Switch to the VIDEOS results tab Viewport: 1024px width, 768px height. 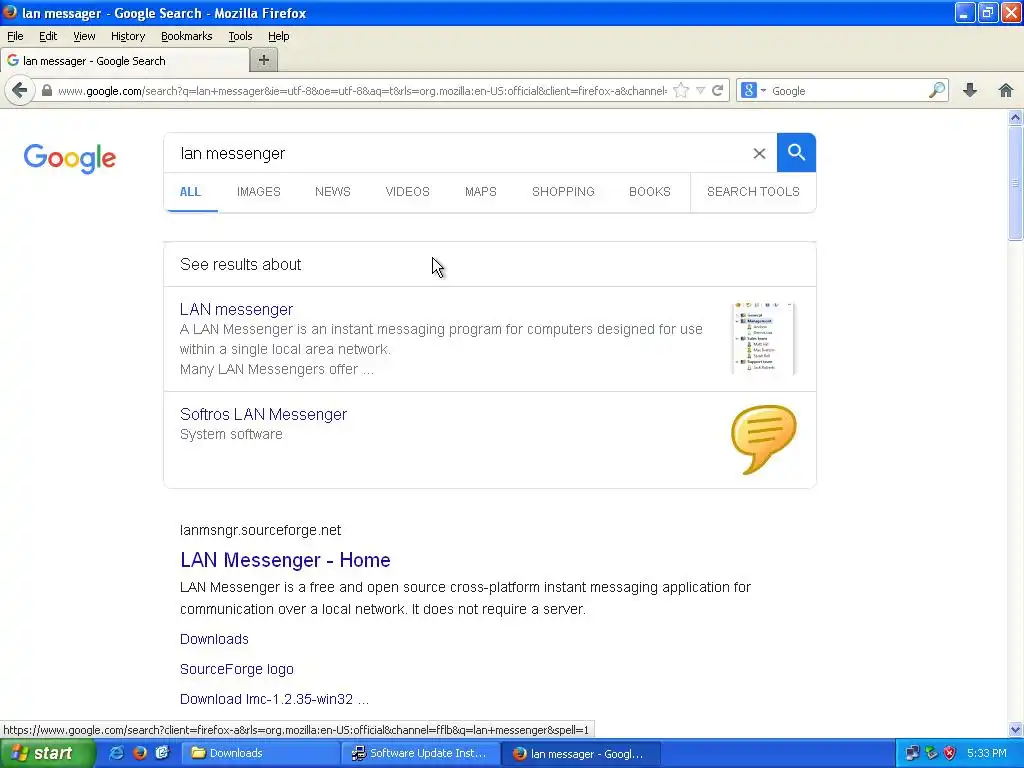(x=408, y=191)
